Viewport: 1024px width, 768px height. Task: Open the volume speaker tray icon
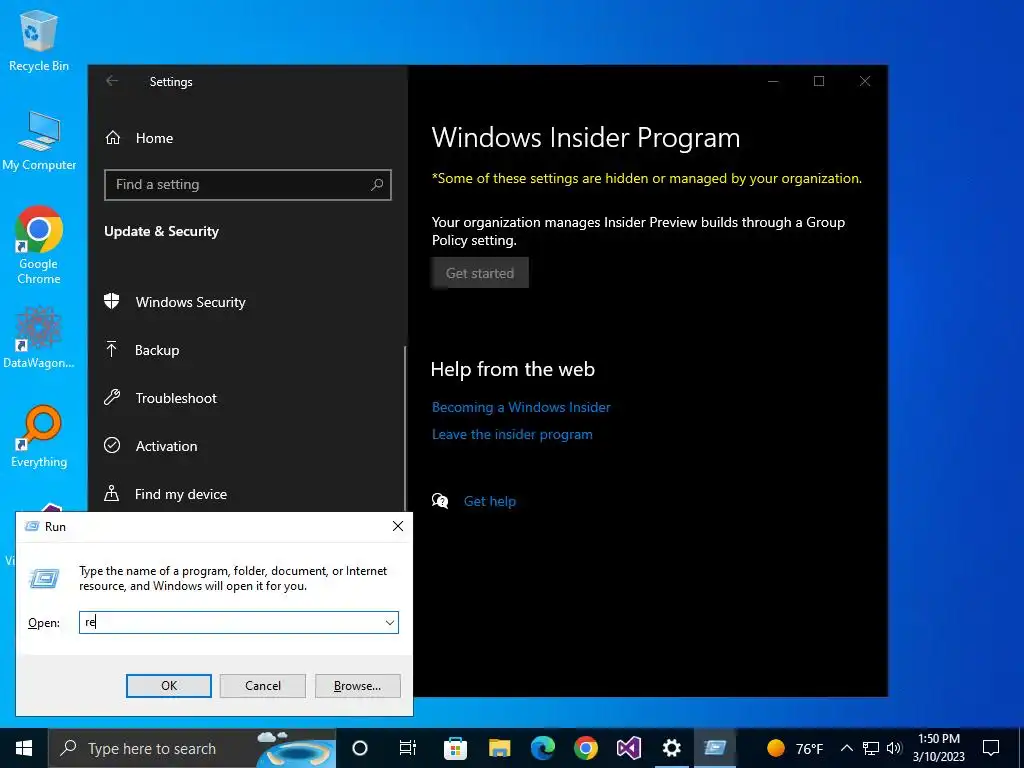(894, 748)
